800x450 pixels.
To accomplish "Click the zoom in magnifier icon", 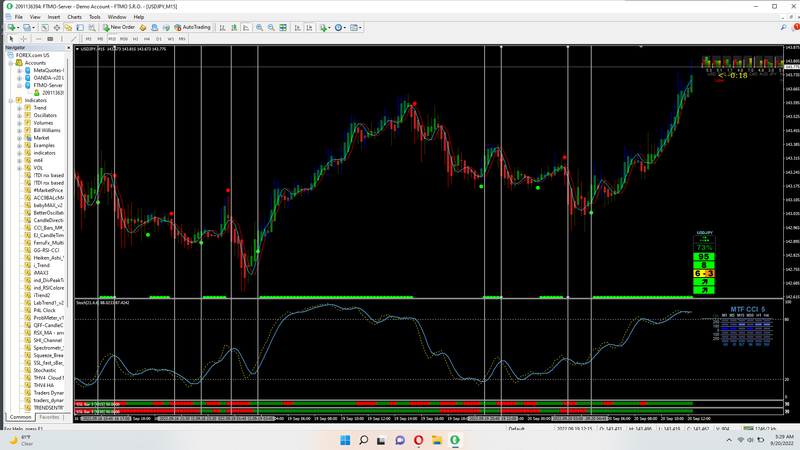I will coord(259,27).
